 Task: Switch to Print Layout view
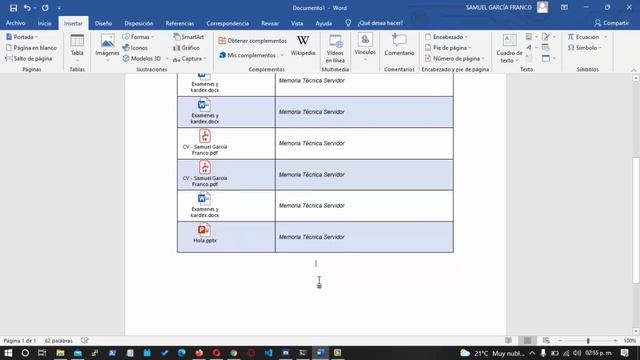(527, 340)
